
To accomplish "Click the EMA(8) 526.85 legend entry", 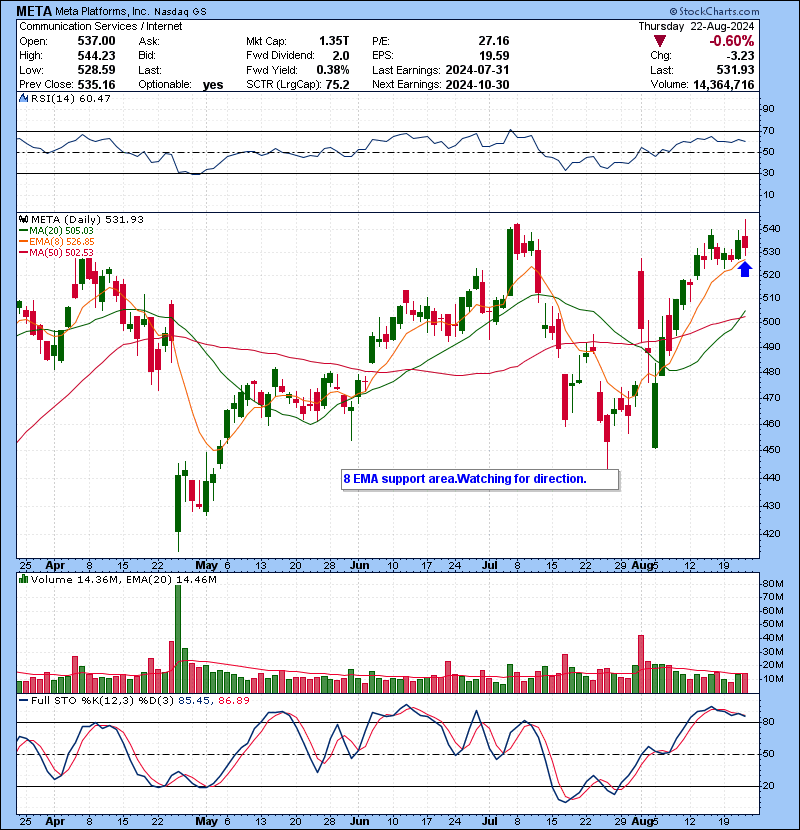I will point(62,241).
